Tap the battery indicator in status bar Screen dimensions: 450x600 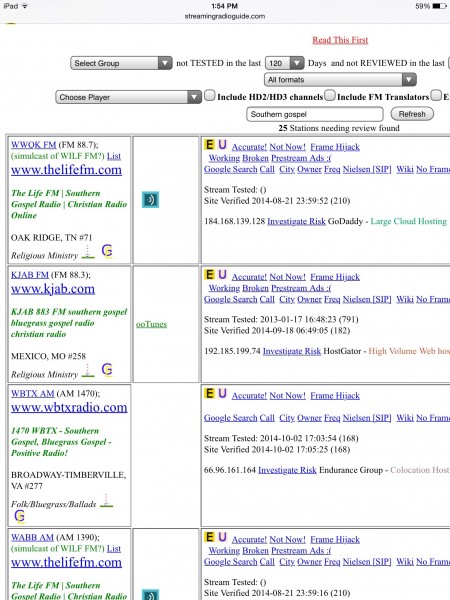point(439,6)
